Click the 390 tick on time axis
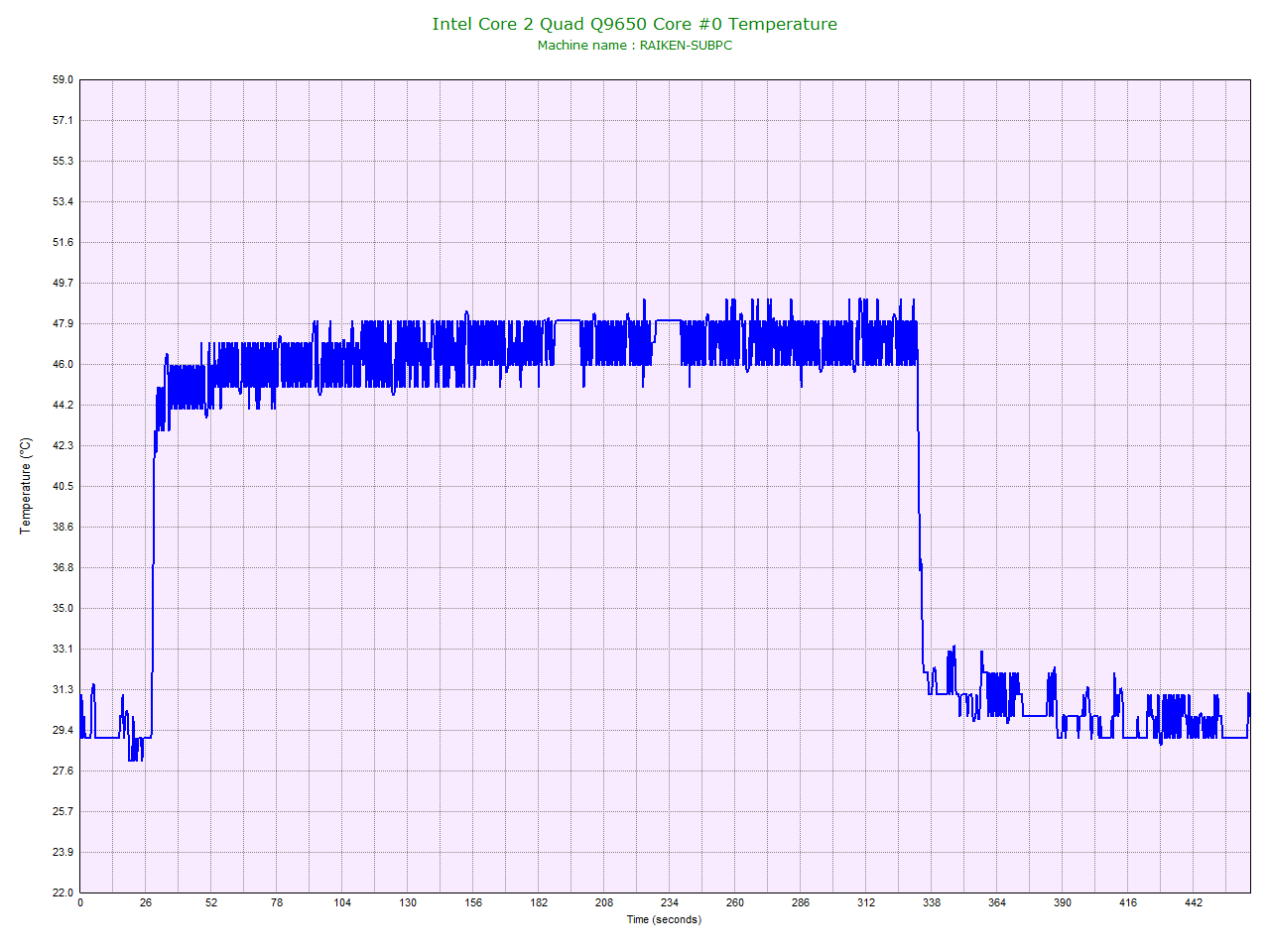 click(1063, 902)
